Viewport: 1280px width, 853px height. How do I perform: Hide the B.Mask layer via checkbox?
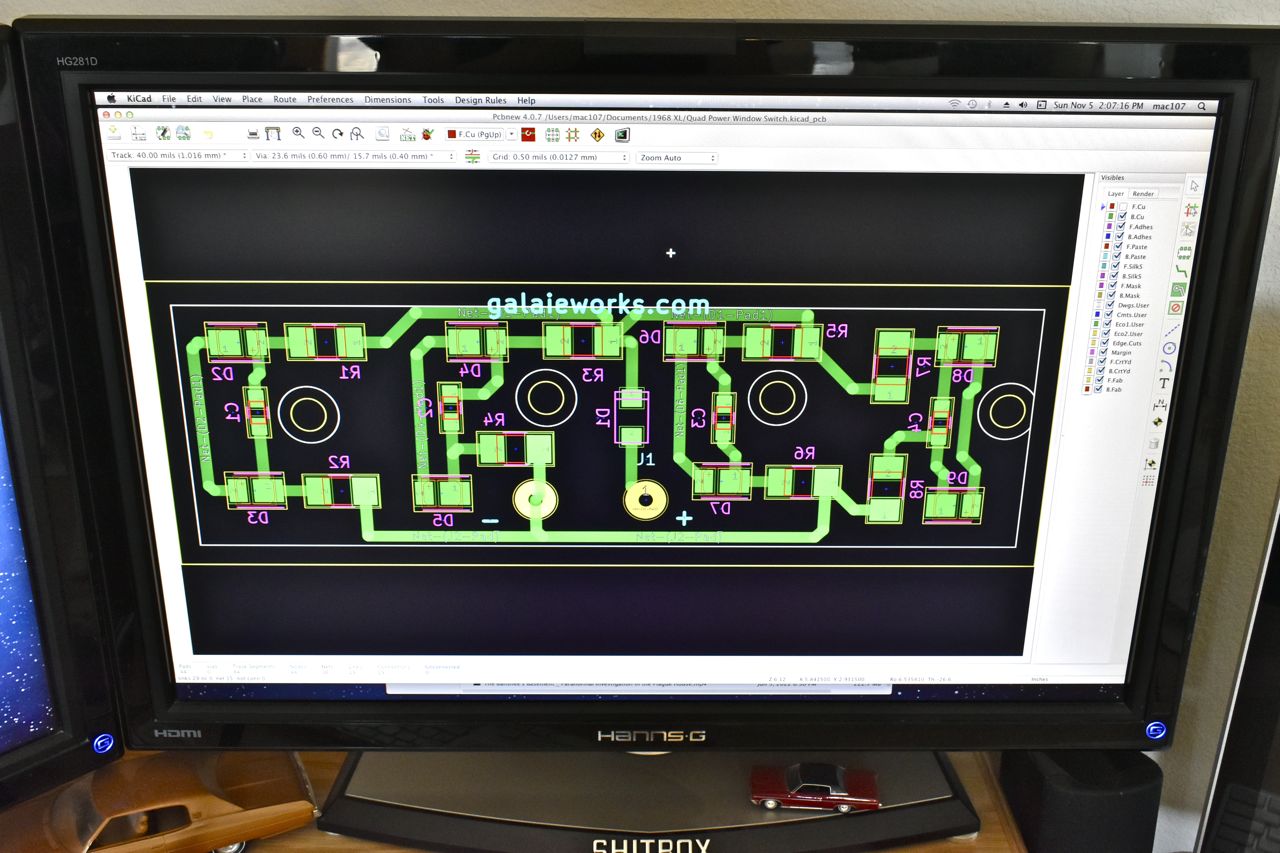pos(1111,295)
